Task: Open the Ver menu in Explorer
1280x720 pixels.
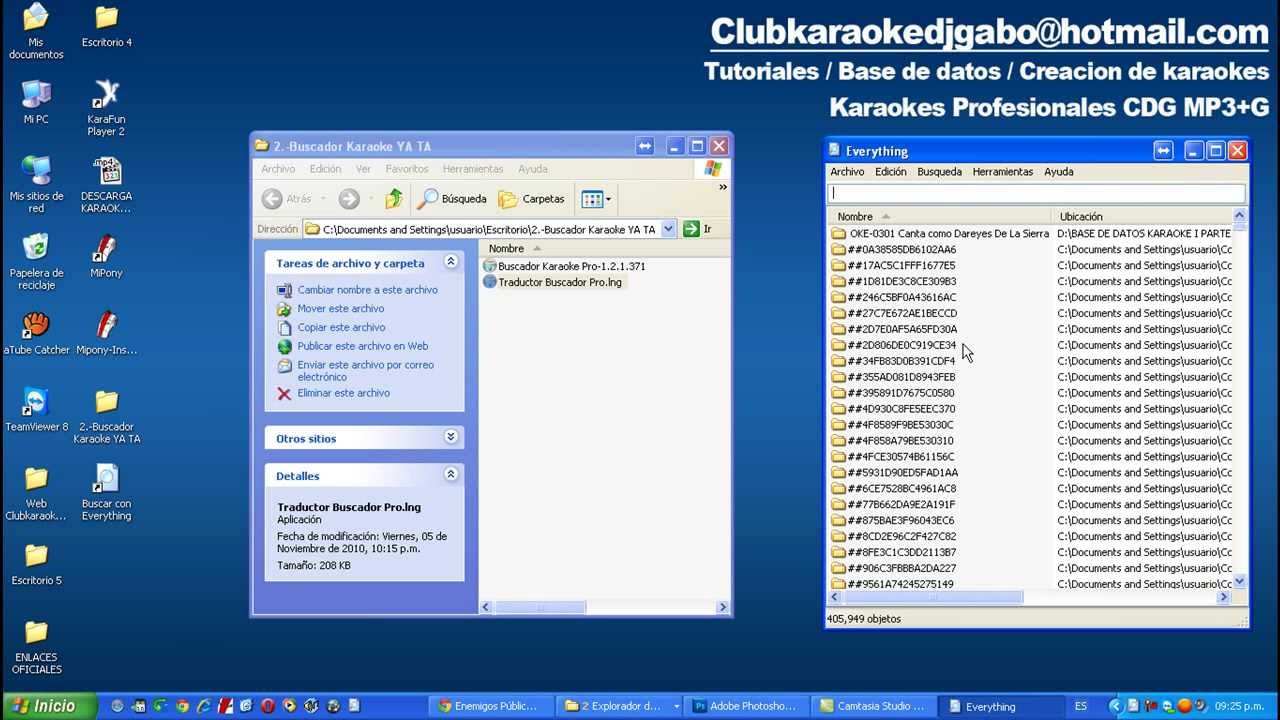Action: pos(363,169)
